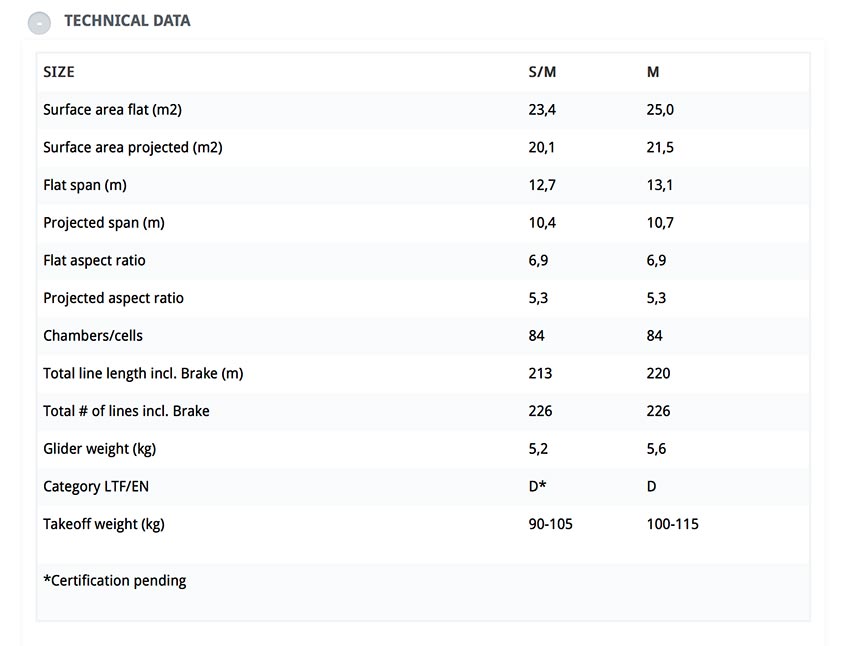Select the Chambers/cells row label
Image resolution: width=850 pixels, height=646 pixels.
pyautogui.click(x=93, y=336)
